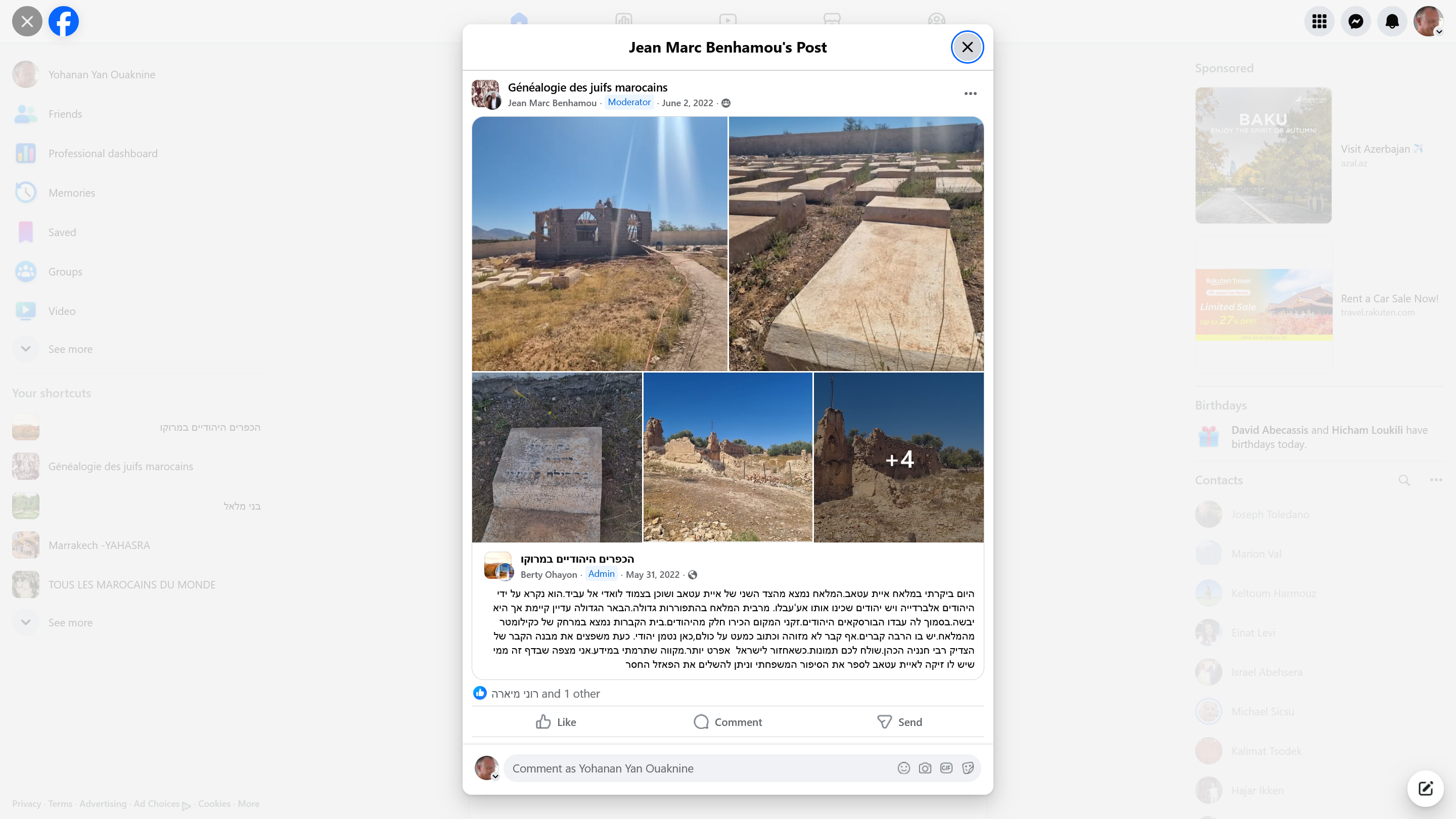1456x819 pixels.
Task: Open Notifications bell icon
Action: pos(1392,21)
